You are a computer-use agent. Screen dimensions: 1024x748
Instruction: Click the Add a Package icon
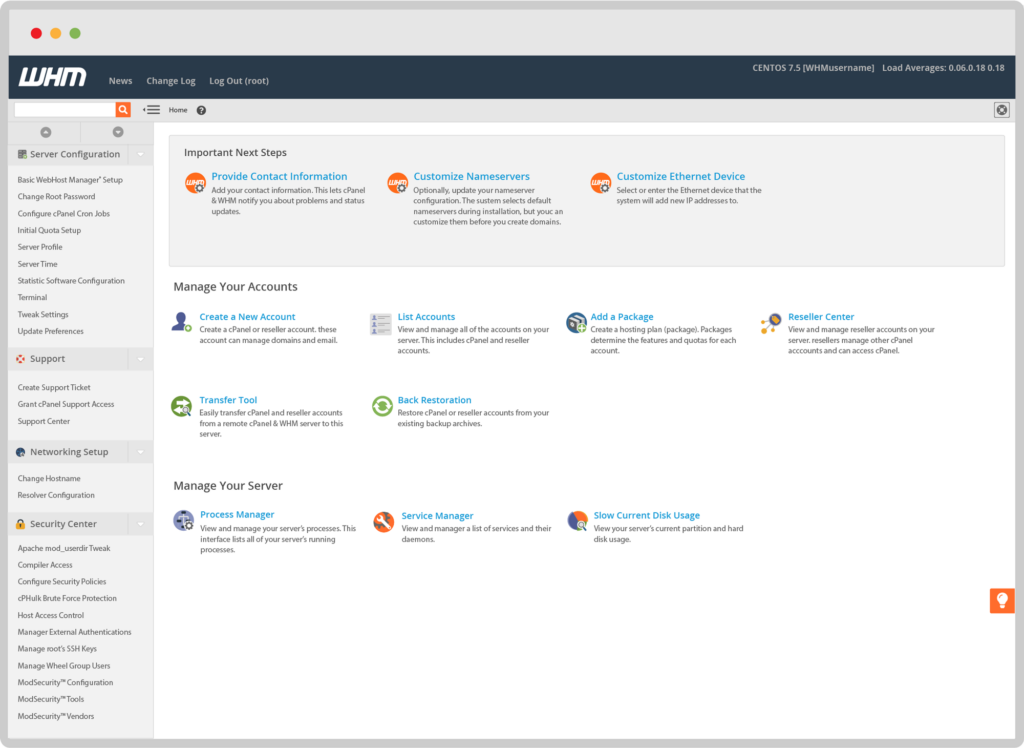(x=576, y=322)
